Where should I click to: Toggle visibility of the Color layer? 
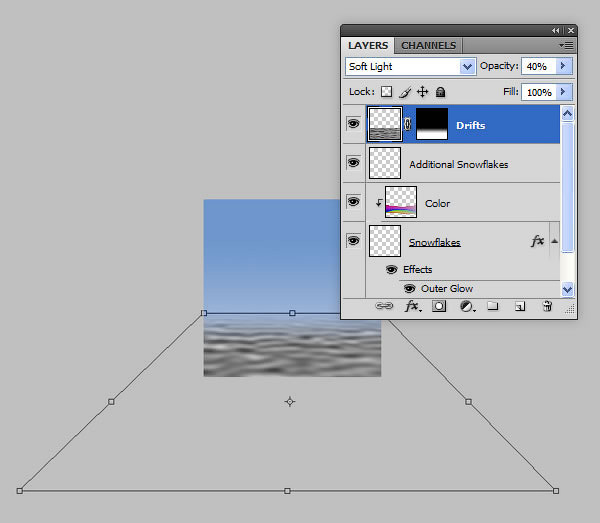[354, 202]
